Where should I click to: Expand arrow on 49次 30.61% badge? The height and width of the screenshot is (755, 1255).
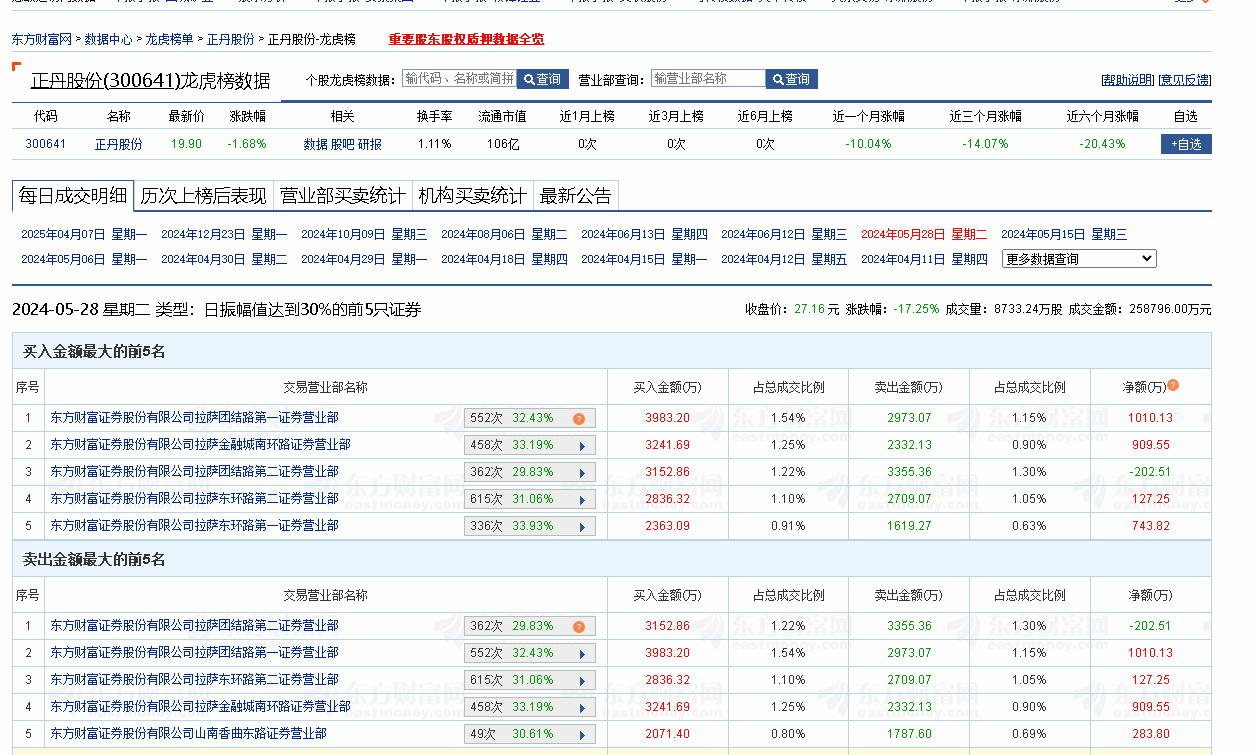point(582,734)
